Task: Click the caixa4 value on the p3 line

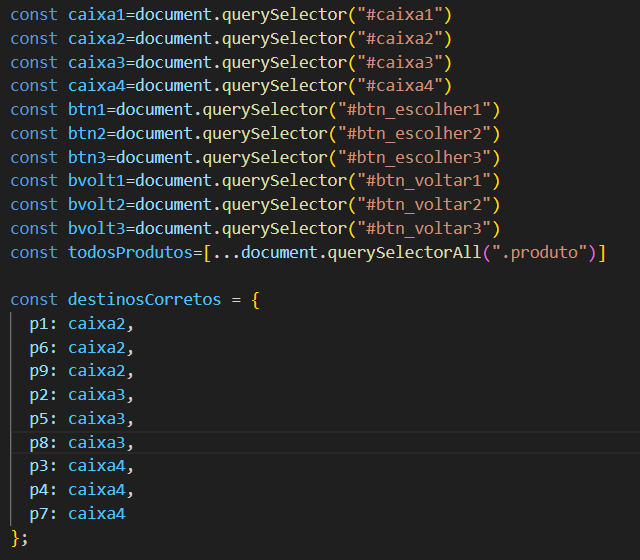Action: (97, 466)
